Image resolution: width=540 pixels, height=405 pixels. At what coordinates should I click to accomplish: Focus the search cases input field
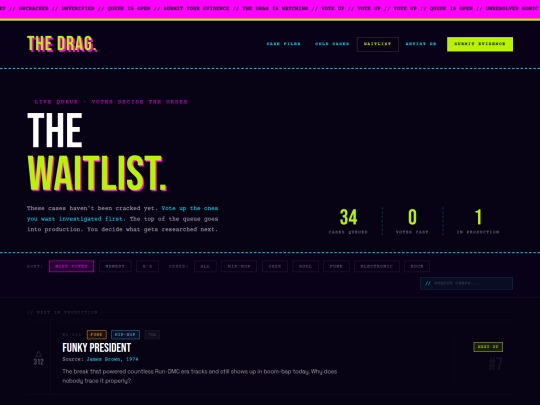(466, 283)
